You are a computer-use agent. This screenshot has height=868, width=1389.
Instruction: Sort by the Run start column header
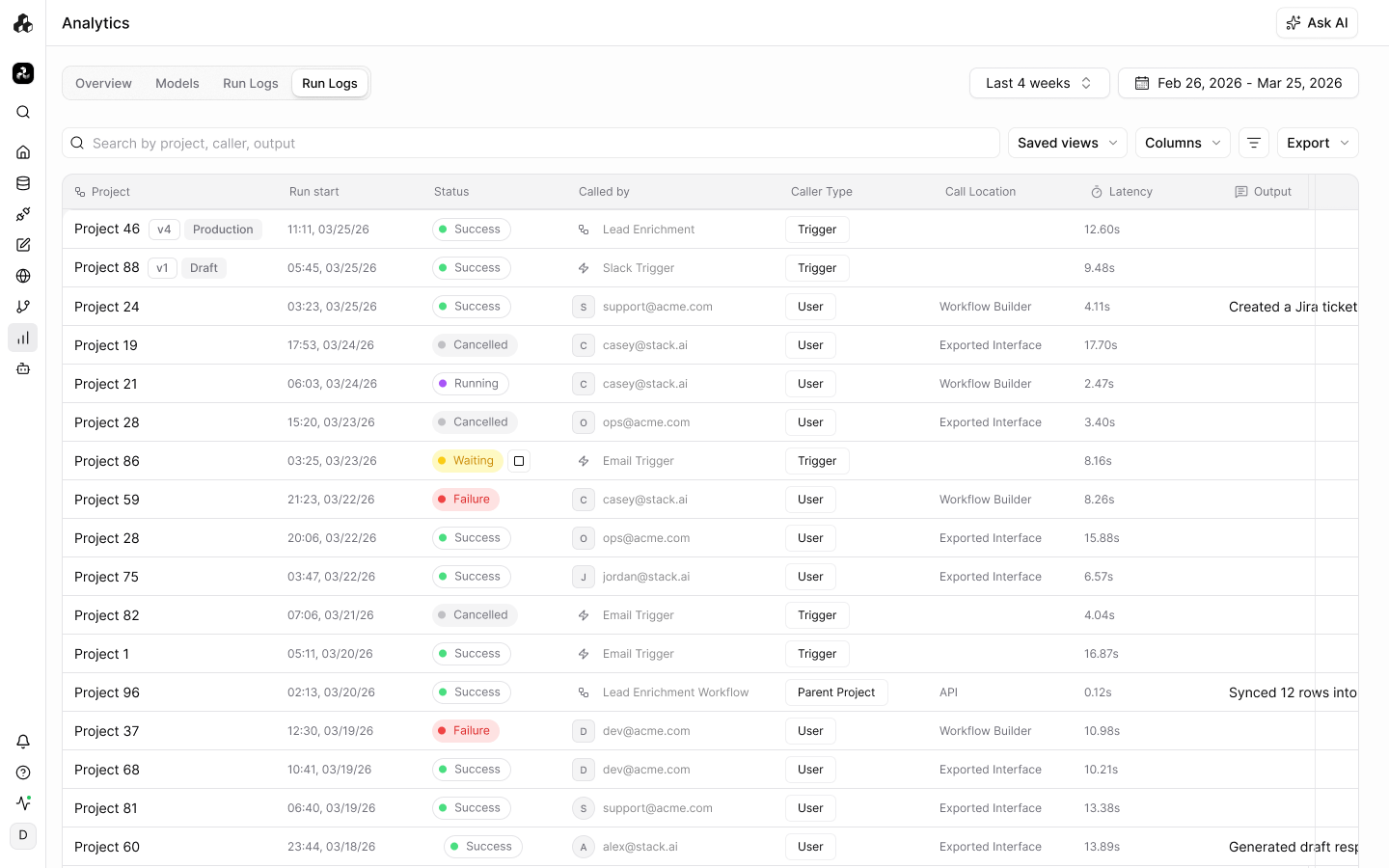click(x=314, y=192)
